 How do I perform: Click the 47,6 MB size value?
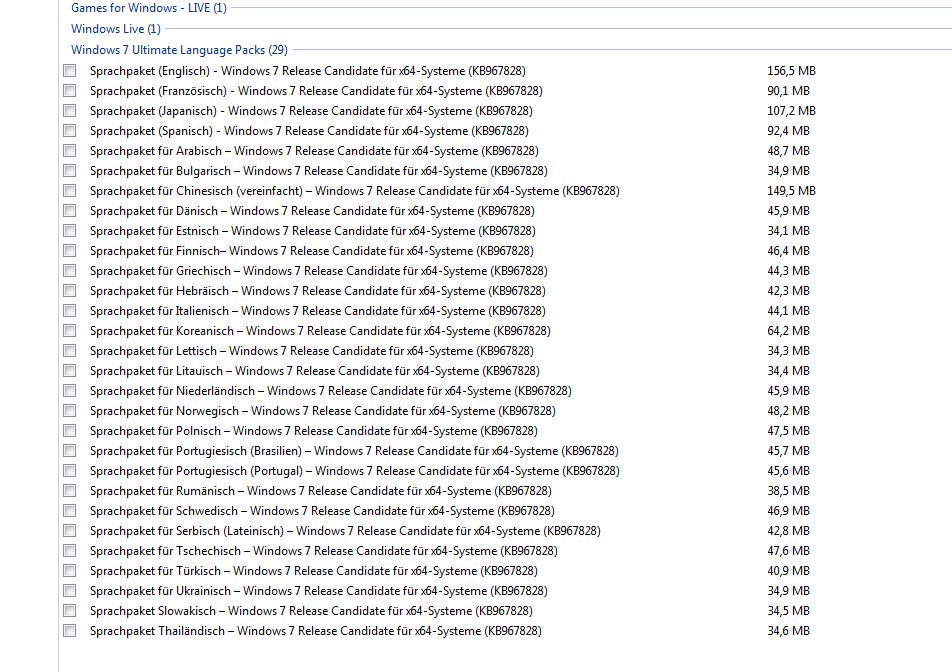point(788,551)
